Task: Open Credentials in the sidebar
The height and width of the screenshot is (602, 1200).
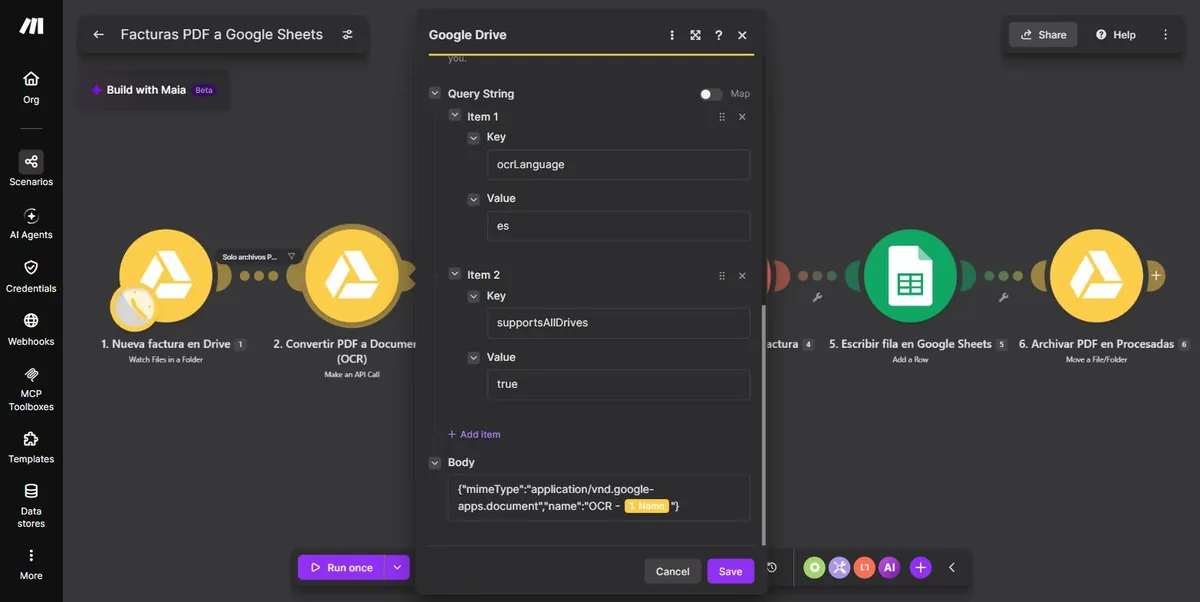Action: click(31, 276)
